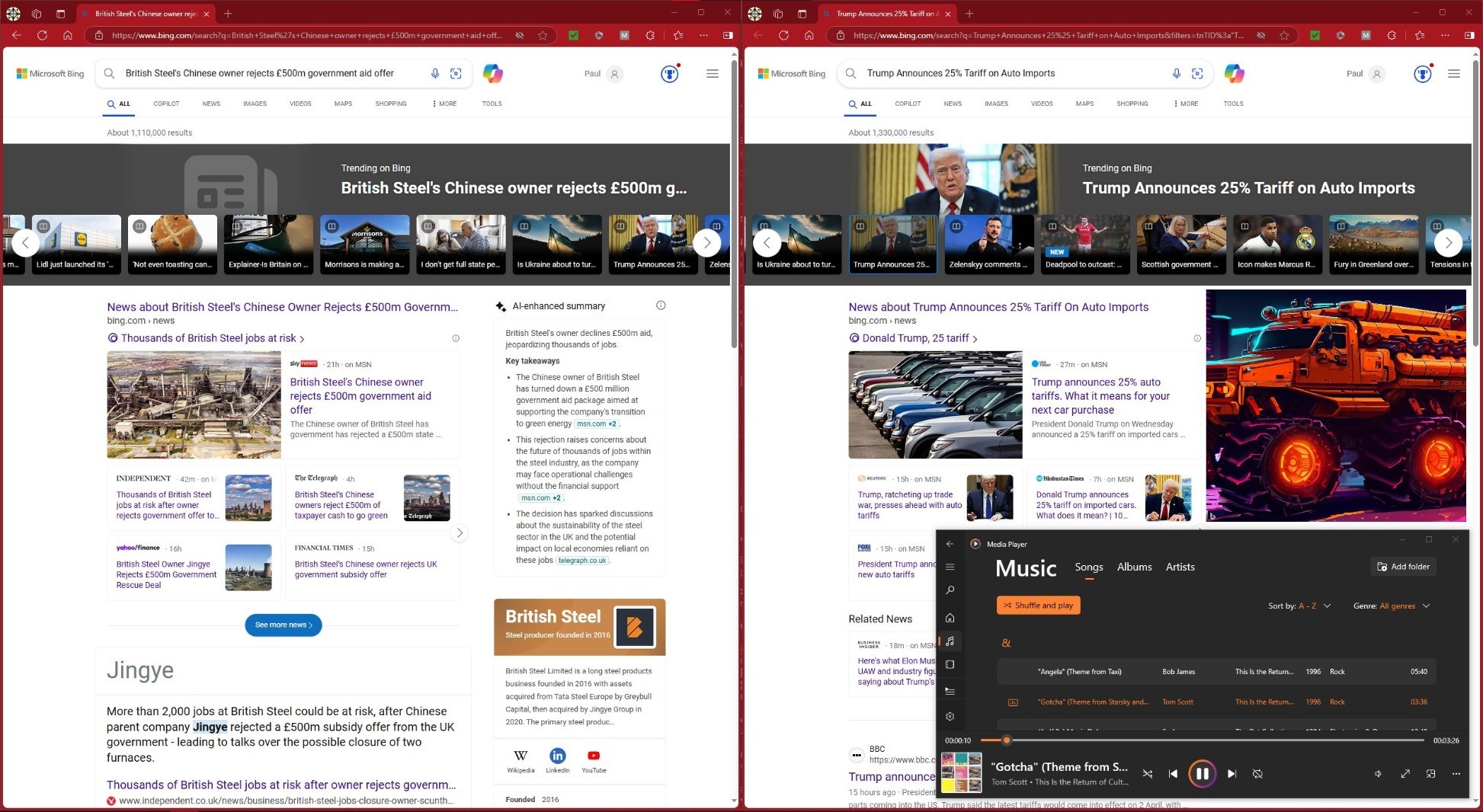Switch to Artists tab in Media Player
The width and height of the screenshot is (1483, 812).
coord(1180,567)
